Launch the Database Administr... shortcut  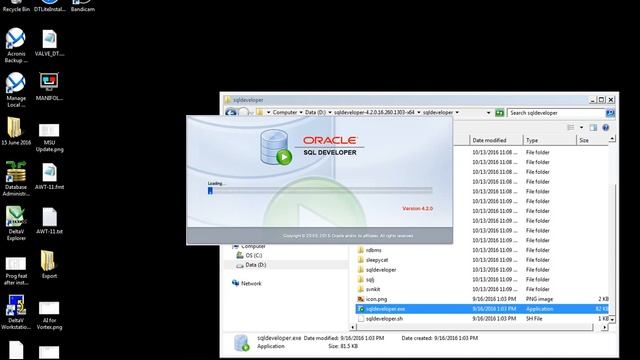16,179
